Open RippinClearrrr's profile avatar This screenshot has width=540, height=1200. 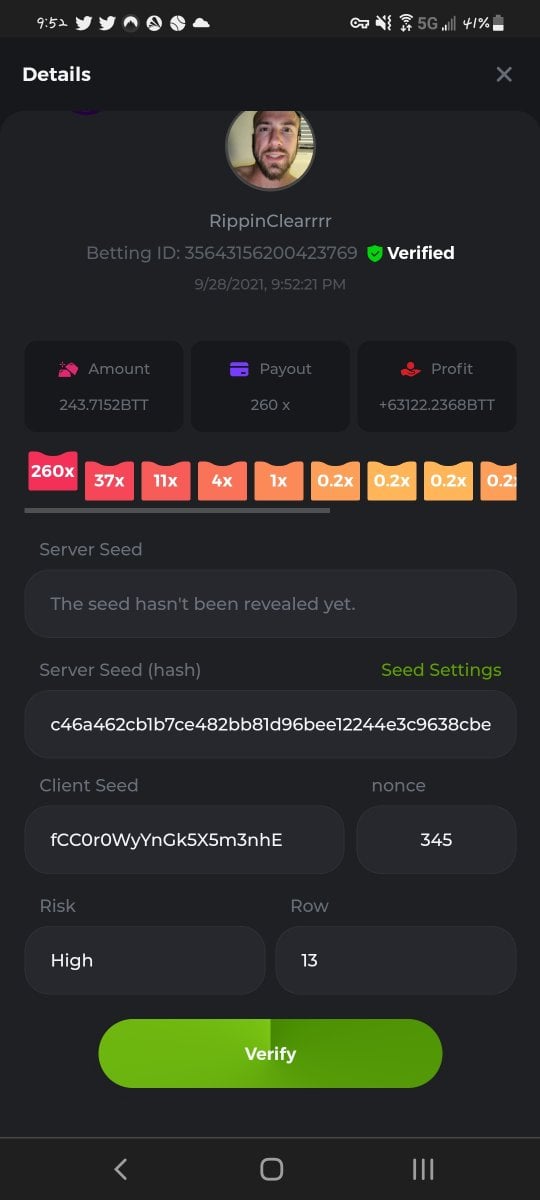pos(270,148)
